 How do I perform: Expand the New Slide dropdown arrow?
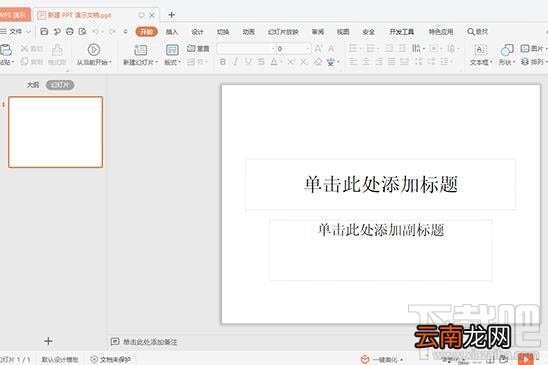[157, 63]
